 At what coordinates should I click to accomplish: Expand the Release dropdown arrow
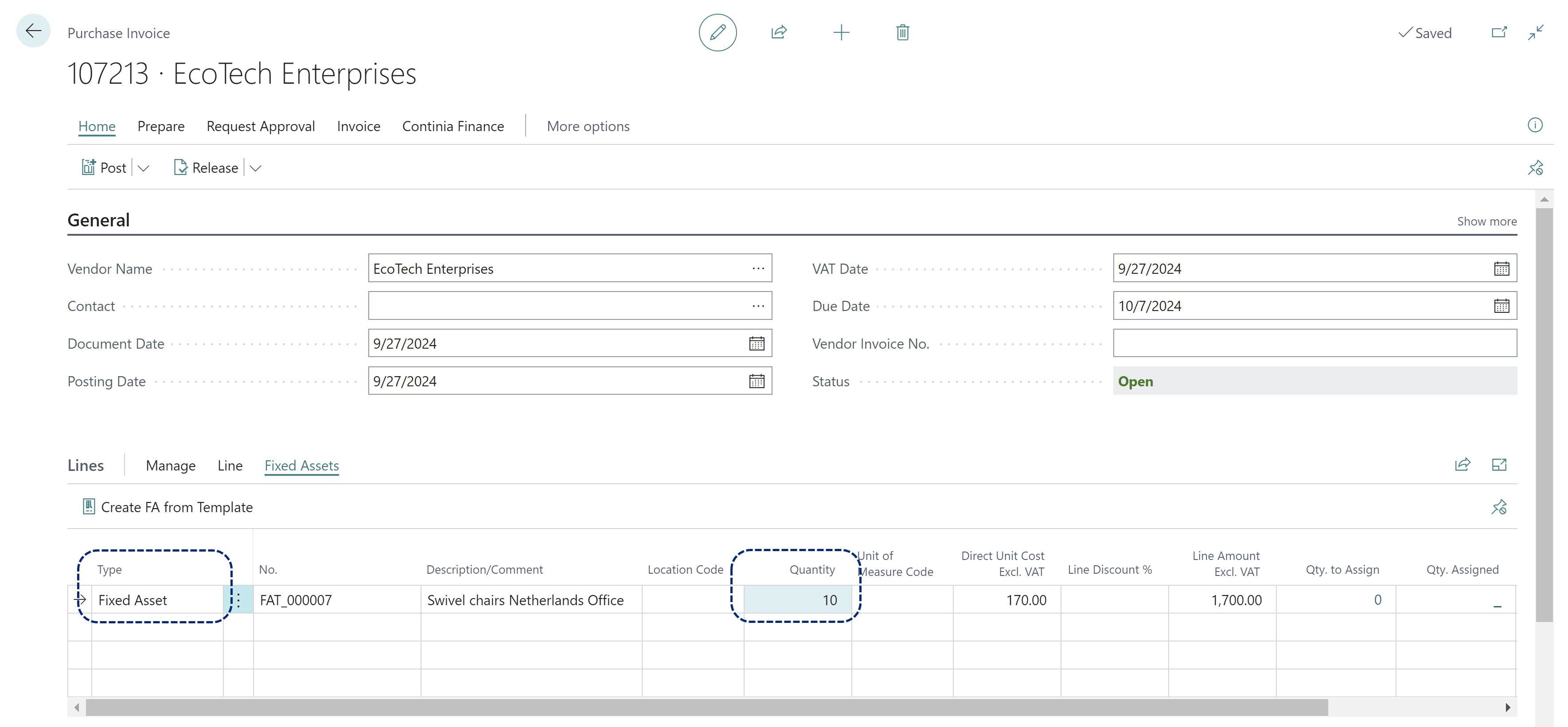257,167
